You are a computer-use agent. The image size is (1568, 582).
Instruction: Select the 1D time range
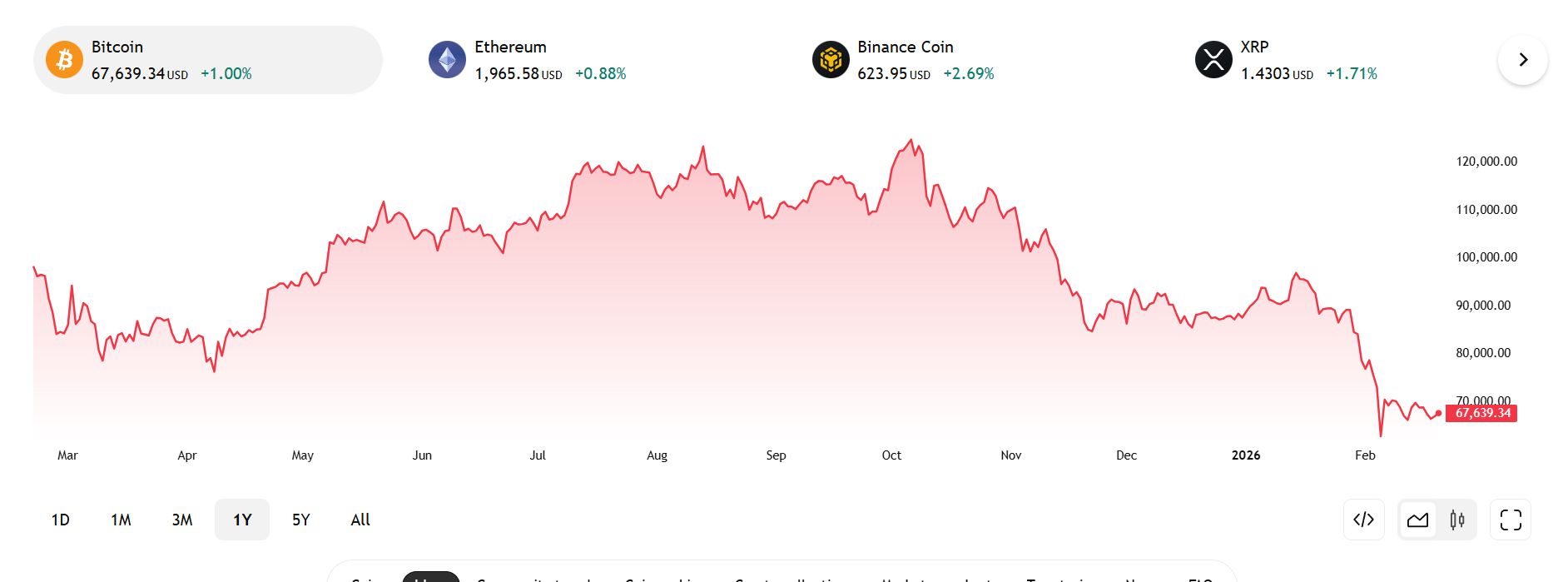[61, 520]
